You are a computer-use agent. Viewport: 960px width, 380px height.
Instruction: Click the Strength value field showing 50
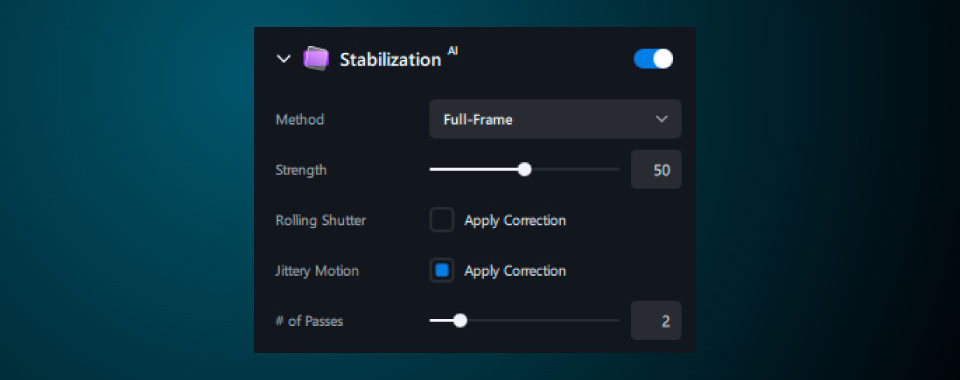pyautogui.click(x=656, y=170)
